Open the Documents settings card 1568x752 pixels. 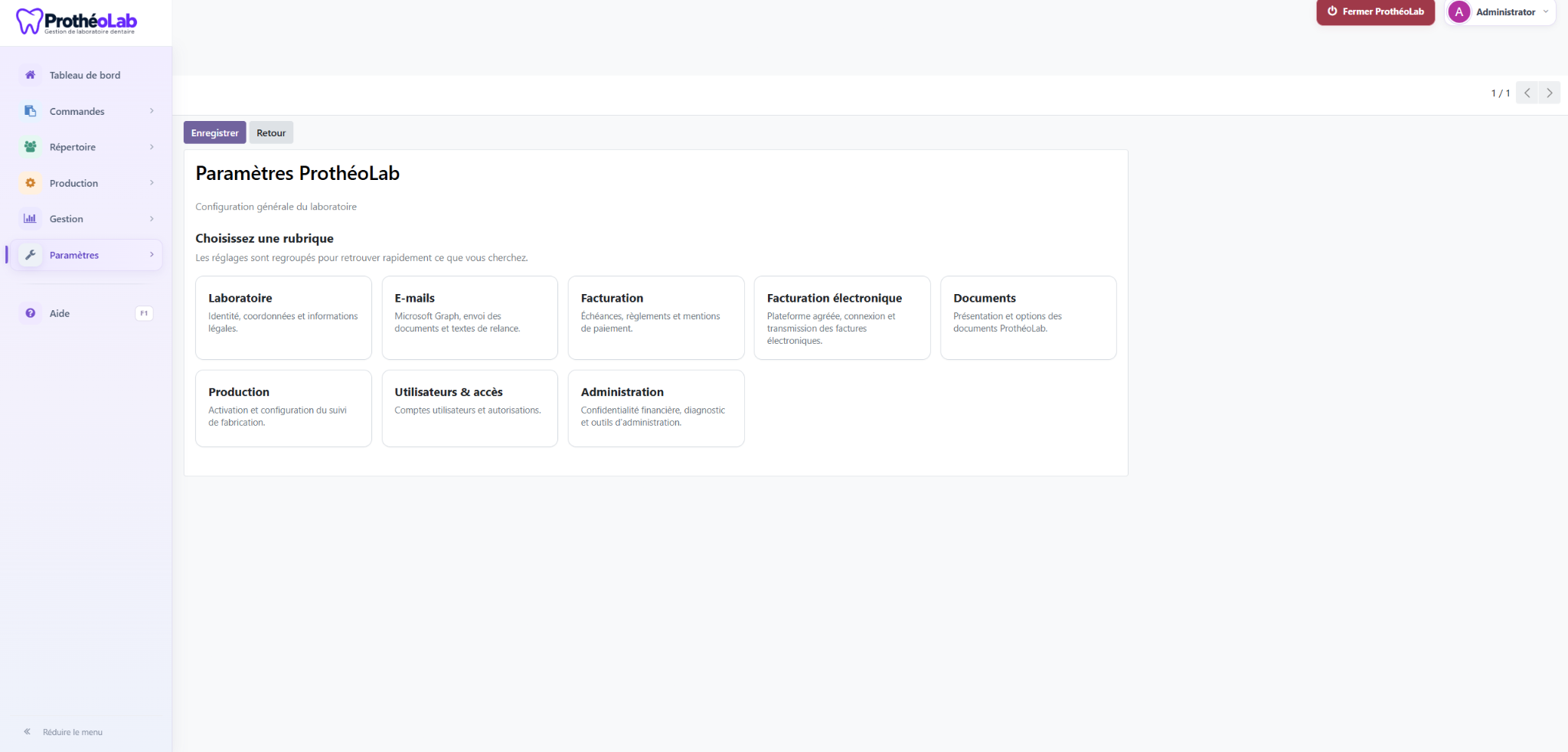[x=1028, y=318]
